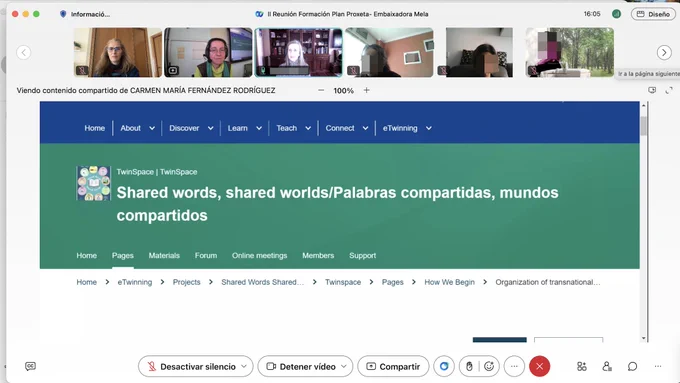Click Pages breadcrumb link
680x383 pixels.
(x=392, y=282)
